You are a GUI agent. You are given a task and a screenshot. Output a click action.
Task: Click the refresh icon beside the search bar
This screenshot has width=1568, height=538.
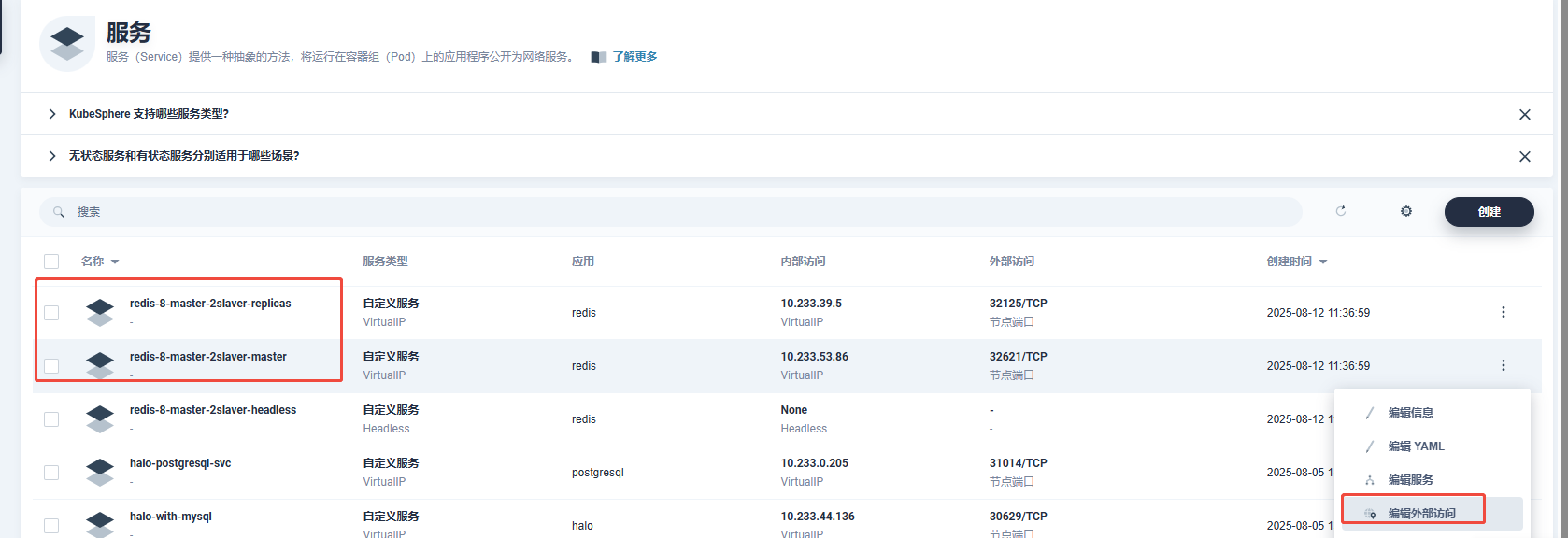tap(1341, 211)
